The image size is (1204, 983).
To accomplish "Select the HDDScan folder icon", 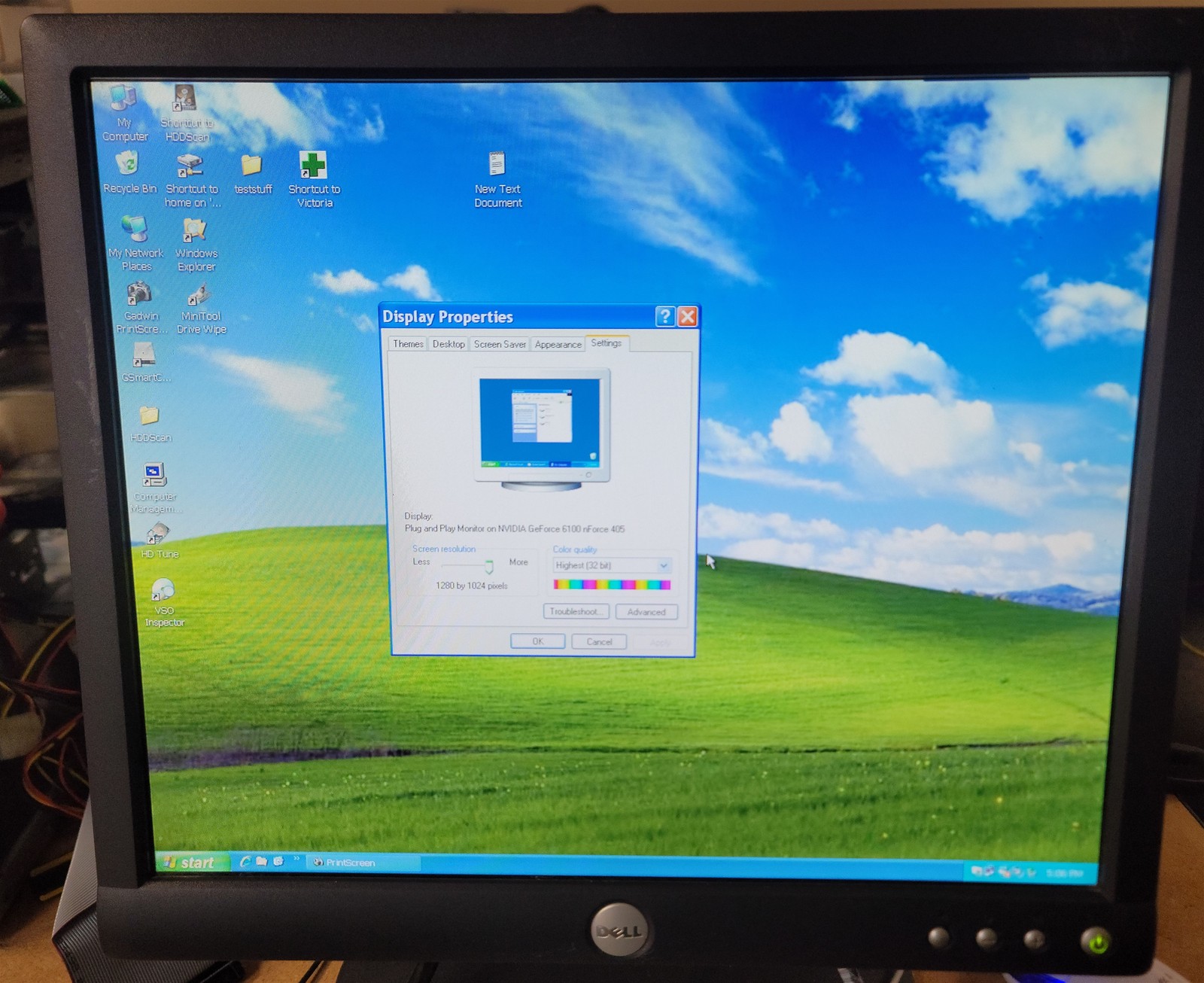I will coord(150,424).
